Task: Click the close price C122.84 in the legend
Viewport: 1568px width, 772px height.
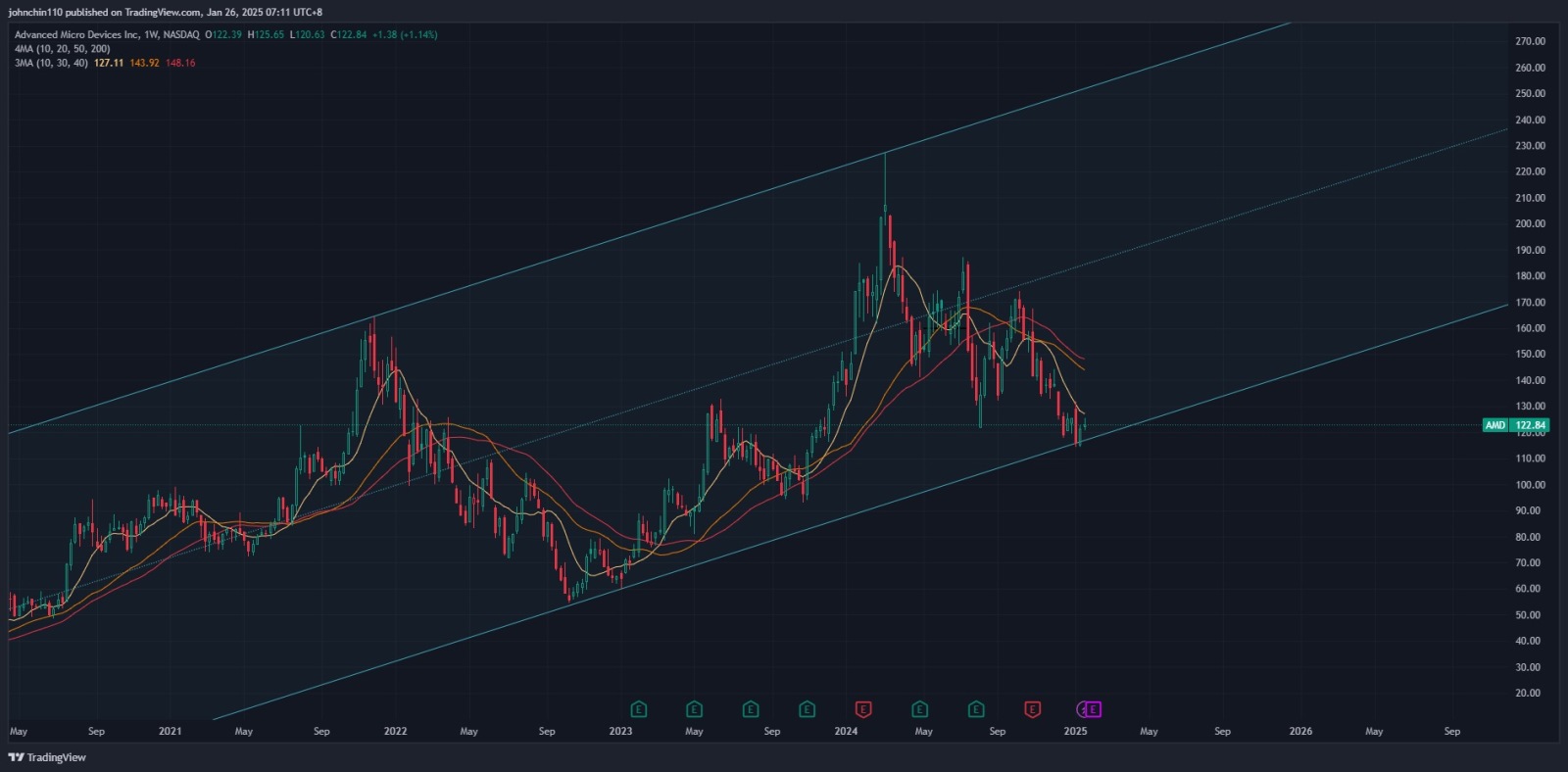Action: click(349, 34)
